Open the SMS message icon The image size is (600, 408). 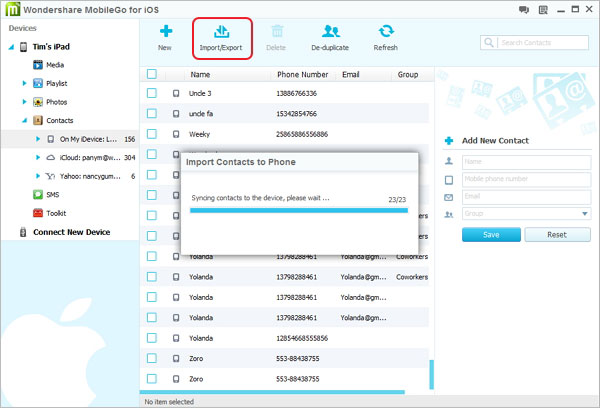coord(38,194)
